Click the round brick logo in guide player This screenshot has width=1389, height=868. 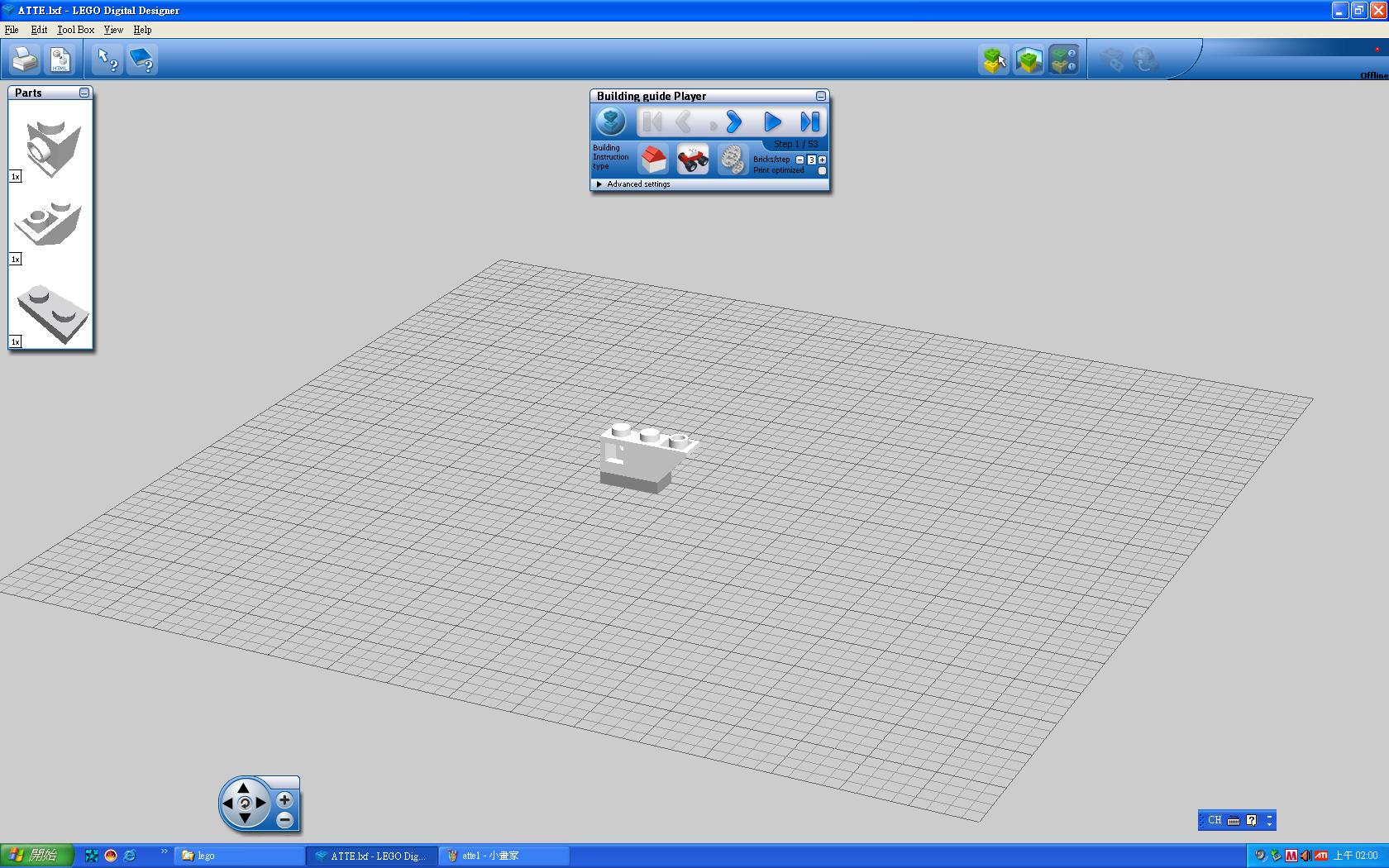point(611,122)
